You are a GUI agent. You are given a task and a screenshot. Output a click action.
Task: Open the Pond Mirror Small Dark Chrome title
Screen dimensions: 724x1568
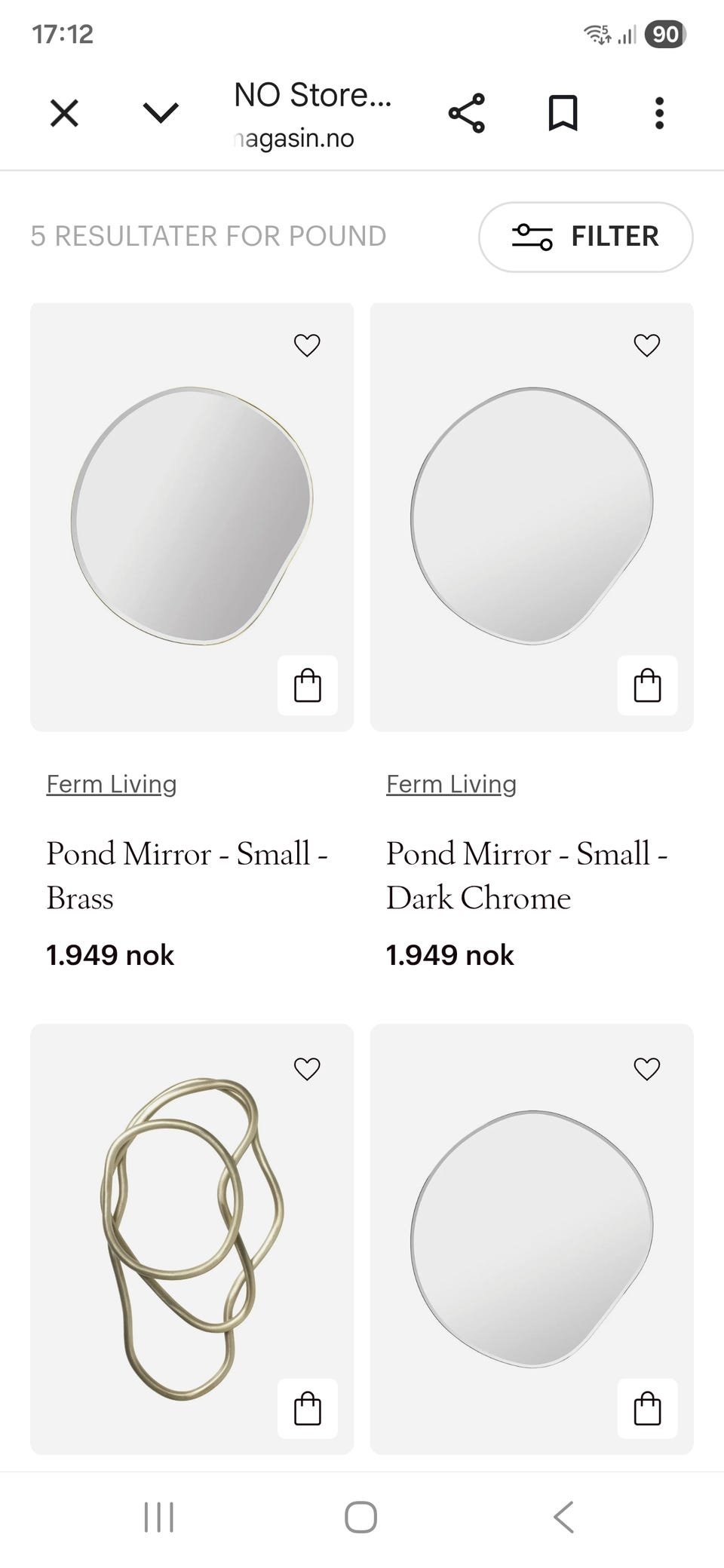point(526,875)
